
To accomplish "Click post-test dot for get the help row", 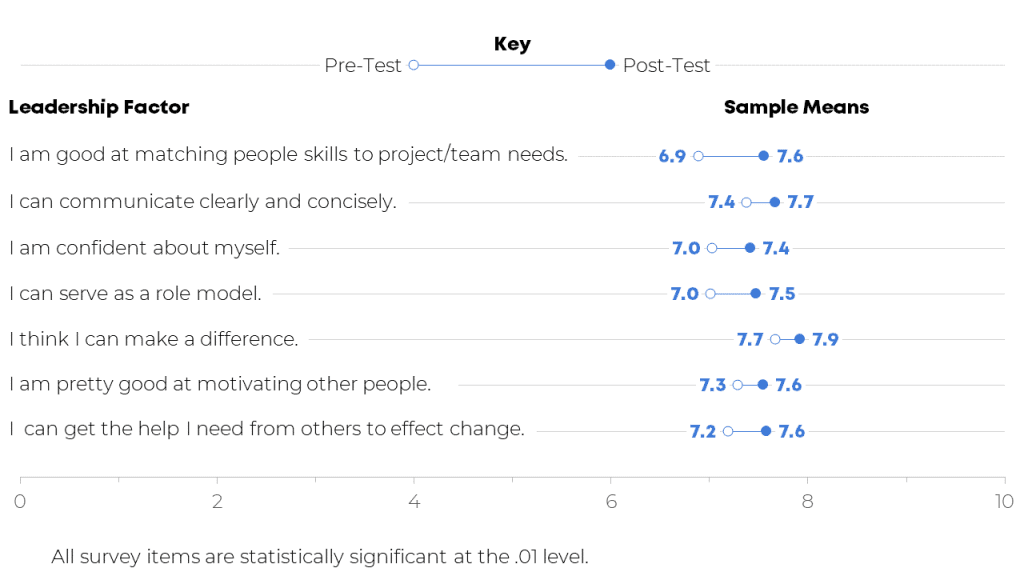I will coord(766,431).
